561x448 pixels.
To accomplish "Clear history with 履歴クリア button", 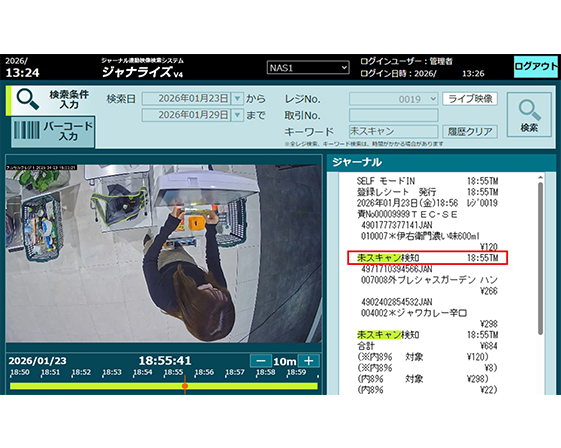I will [x=470, y=131].
